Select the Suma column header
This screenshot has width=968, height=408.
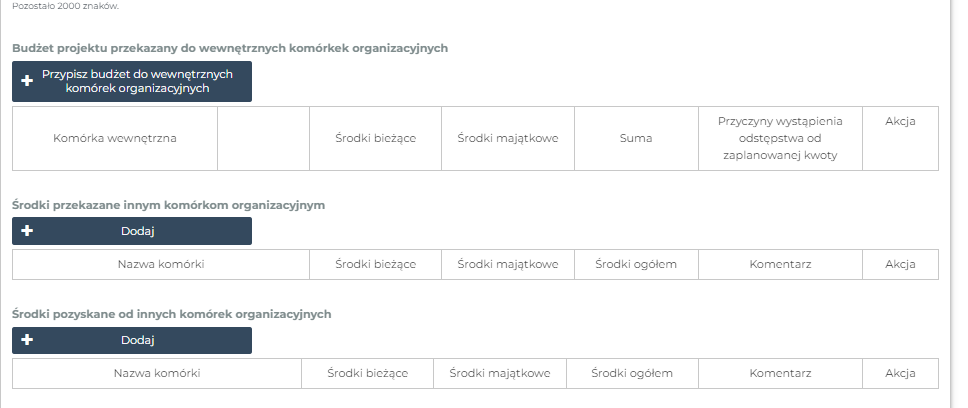click(636, 138)
